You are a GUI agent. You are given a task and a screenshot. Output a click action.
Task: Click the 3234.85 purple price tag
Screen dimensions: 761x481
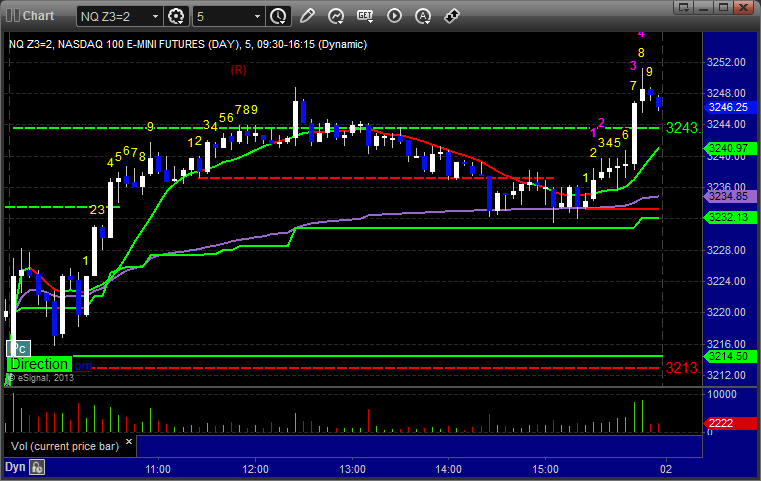[x=729, y=196]
